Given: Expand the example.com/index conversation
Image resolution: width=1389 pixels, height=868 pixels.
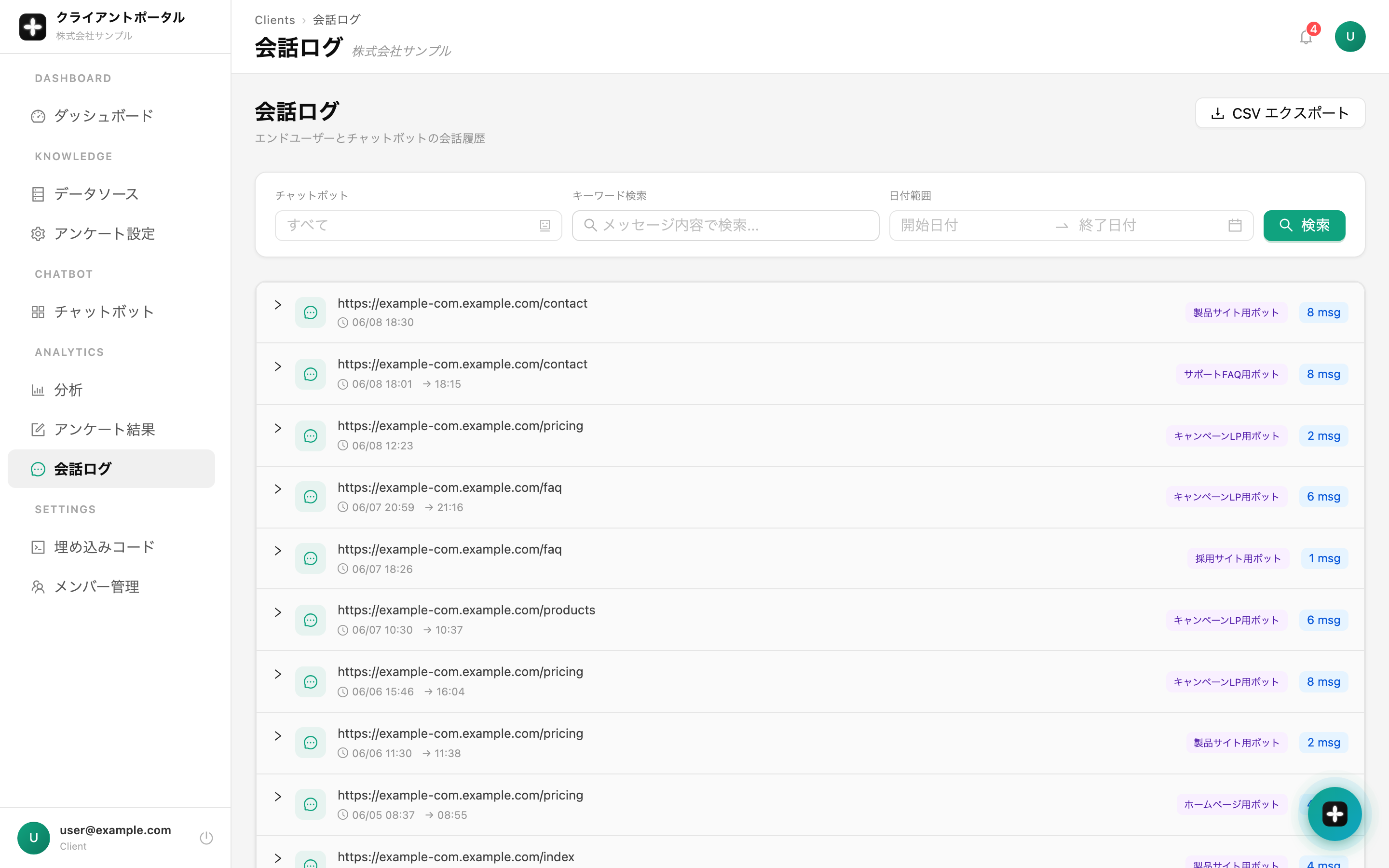Looking at the screenshot, I should click(278, 858).
